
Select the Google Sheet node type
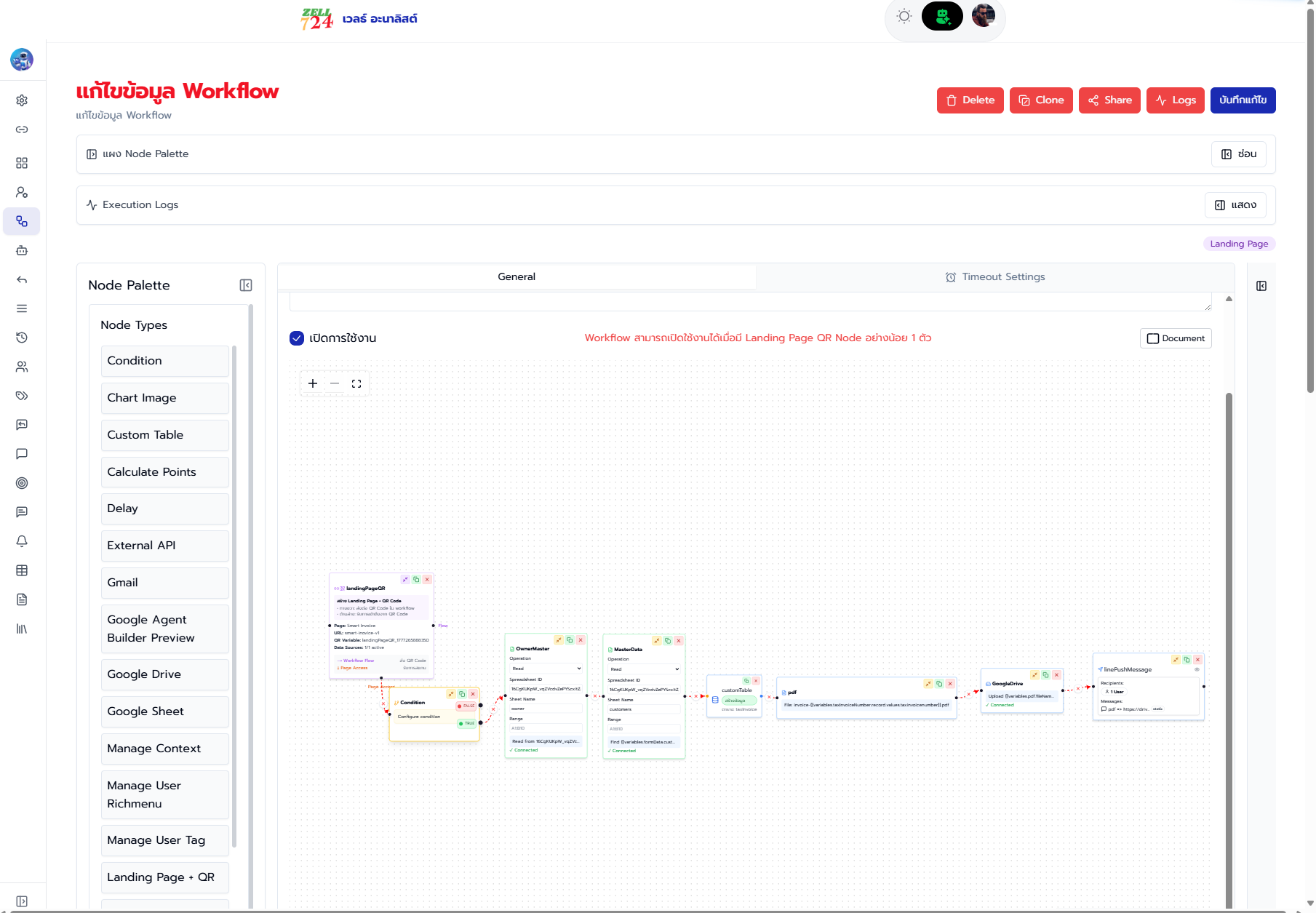[x=165, y=711]
